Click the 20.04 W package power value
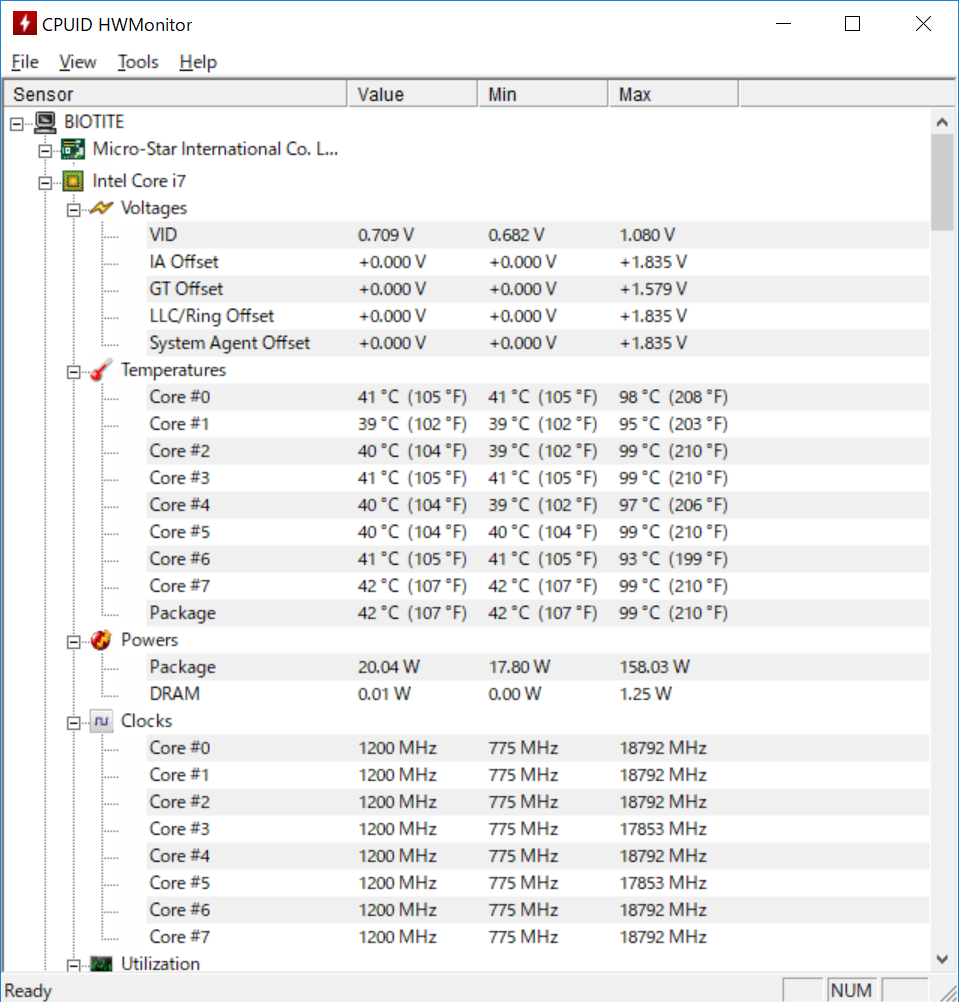Screen dimensions: 959x1002 (x=388, y=667)
